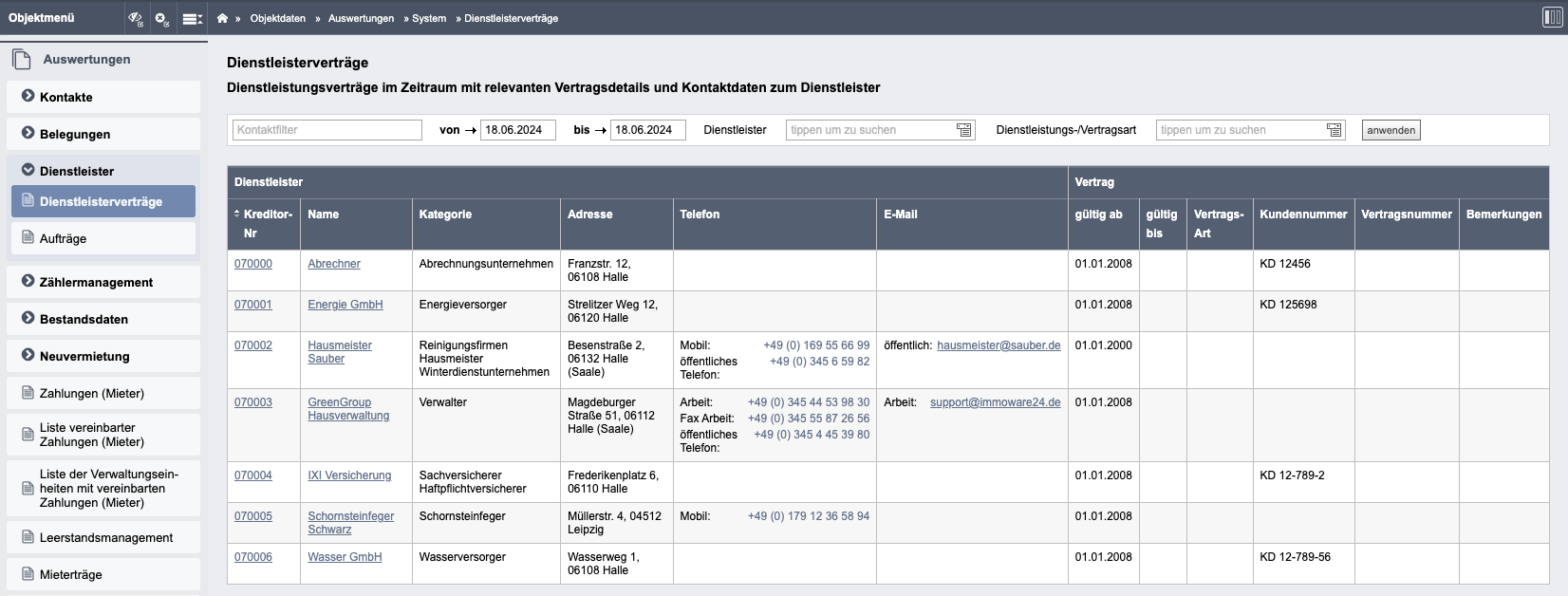This screenshot has width=1568, height=596.
Task: Click the anwenden button
Action: pyautogui.click(x=1391, y=130)
